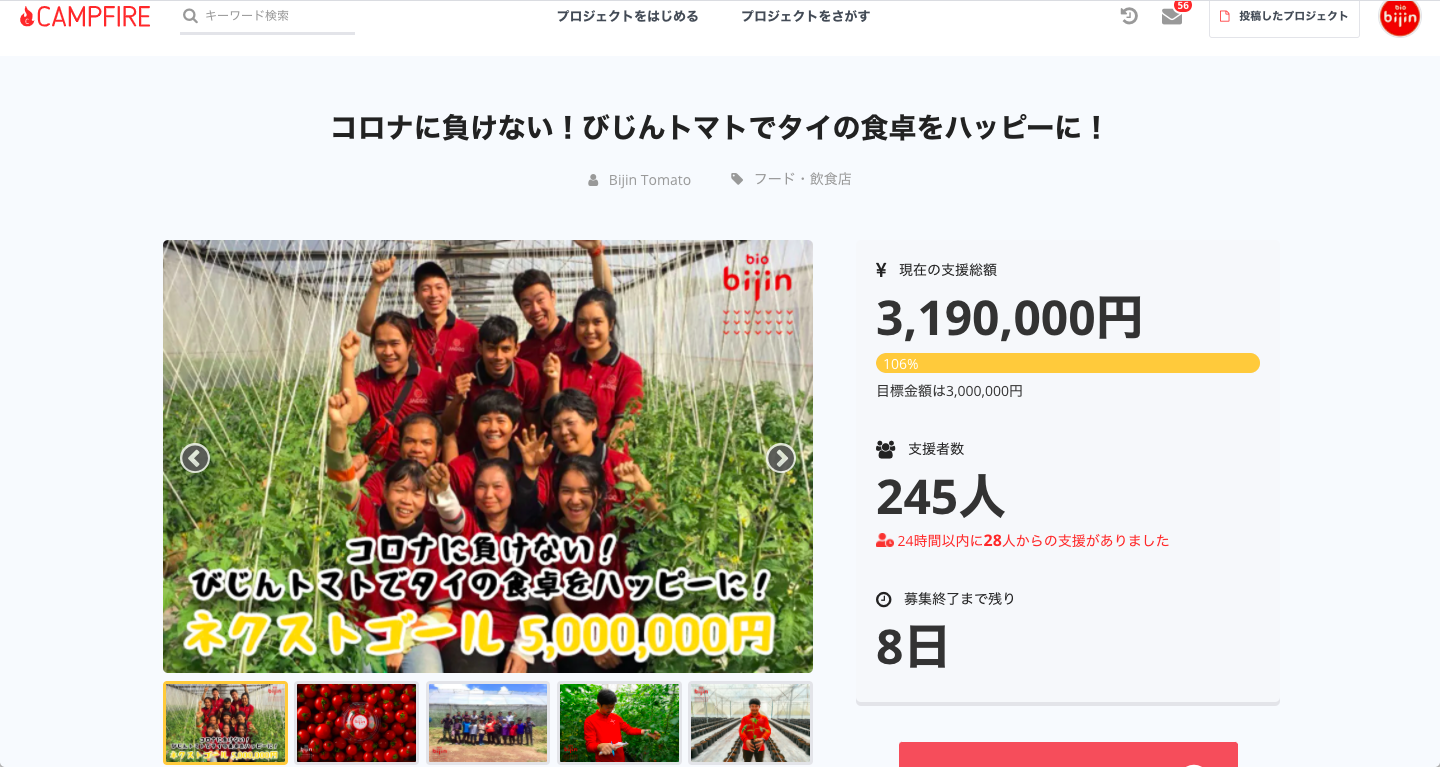Open プロジェクトをさがす menu
1440x767 pixels.
coord(805,16)
